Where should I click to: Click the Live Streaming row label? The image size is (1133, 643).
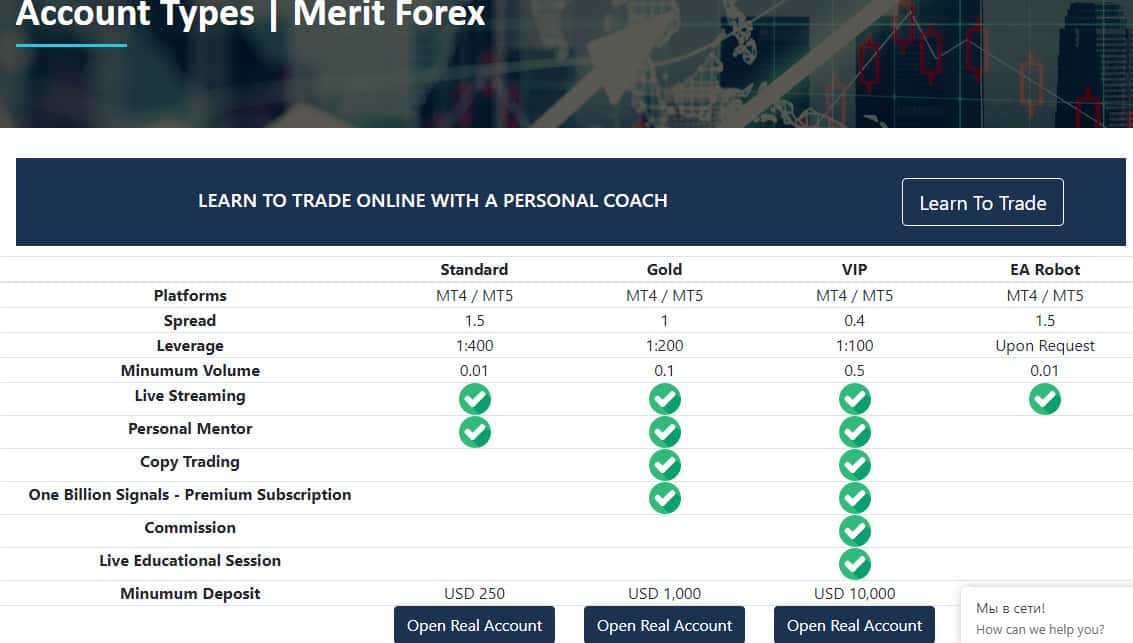[x=190, y=396]
